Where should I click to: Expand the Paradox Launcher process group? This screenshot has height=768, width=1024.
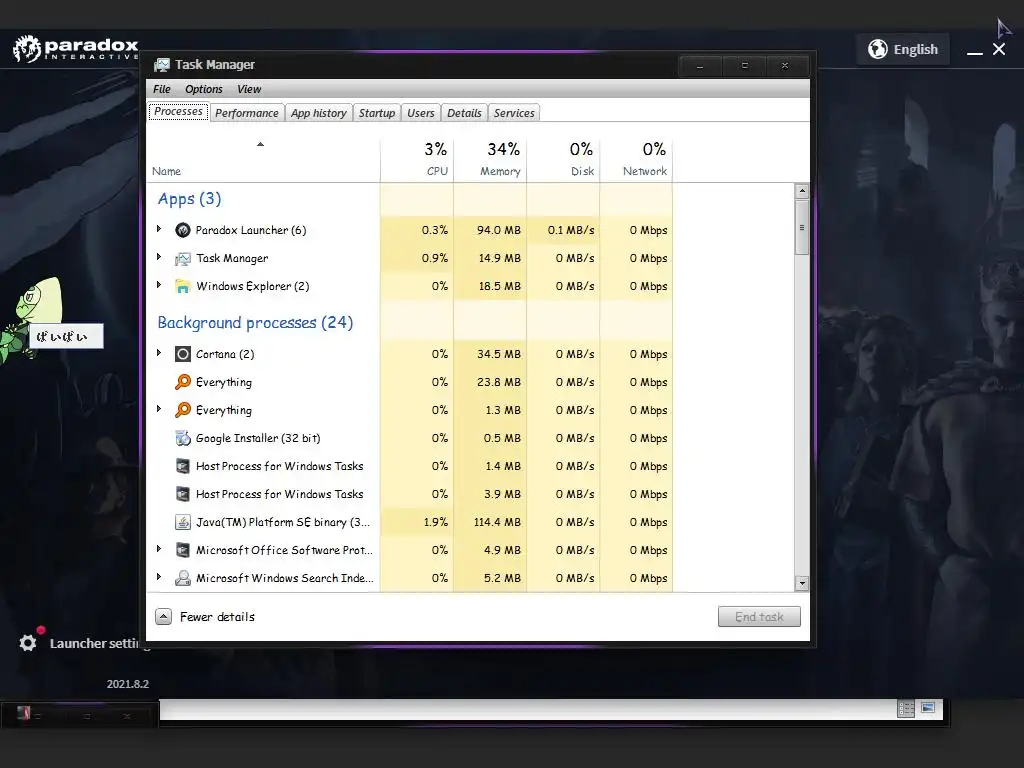pyautogui.click(x=159, y=229)
